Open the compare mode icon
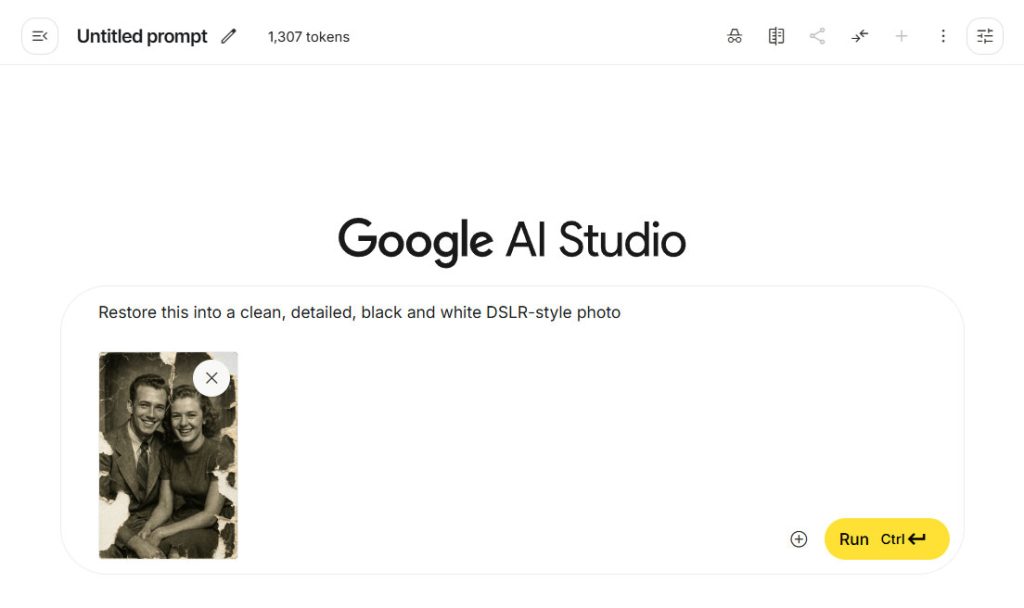 click(x=776, y=37)
